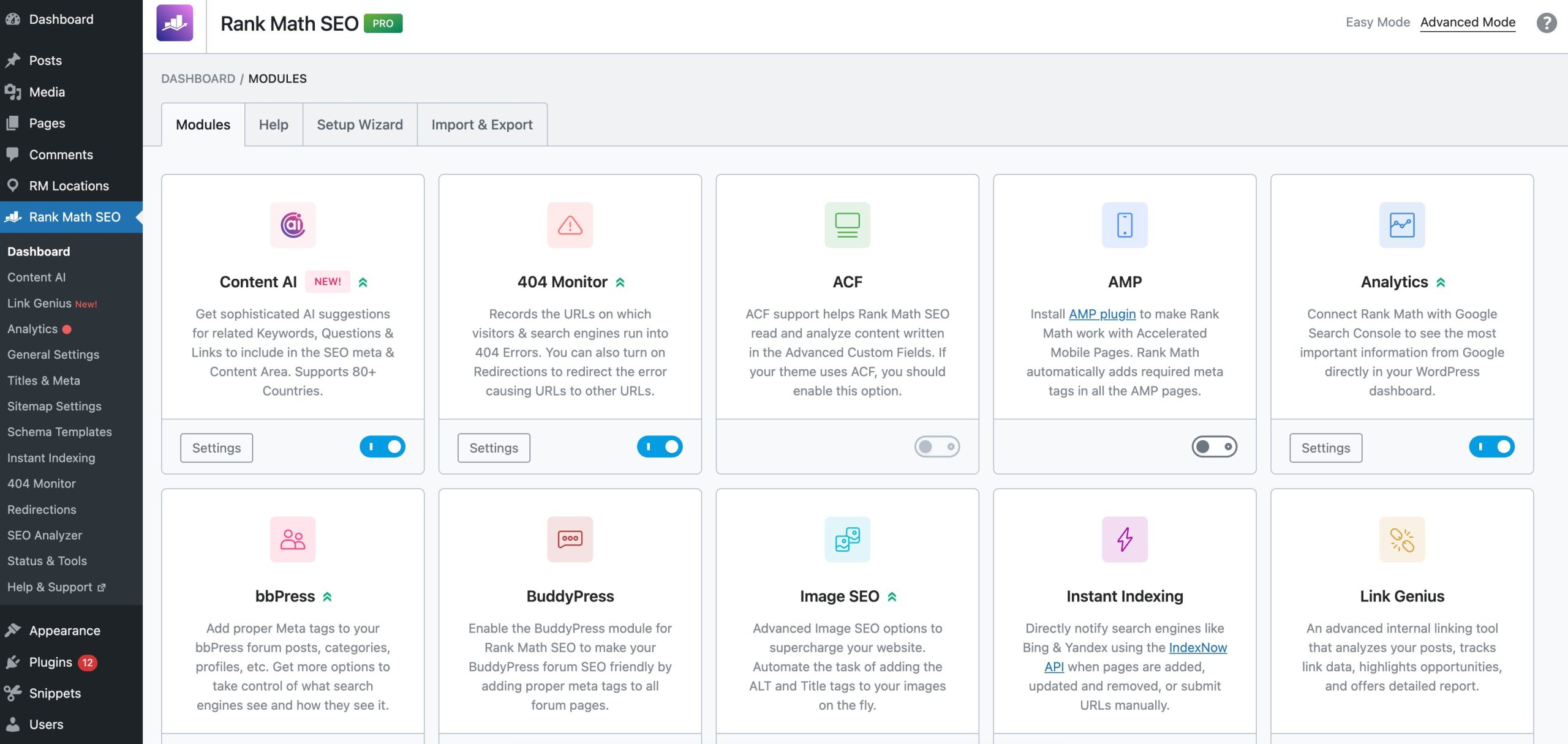Click the AMP mobile phone icon
The image size is (1568, 744).
[1125, 225]
